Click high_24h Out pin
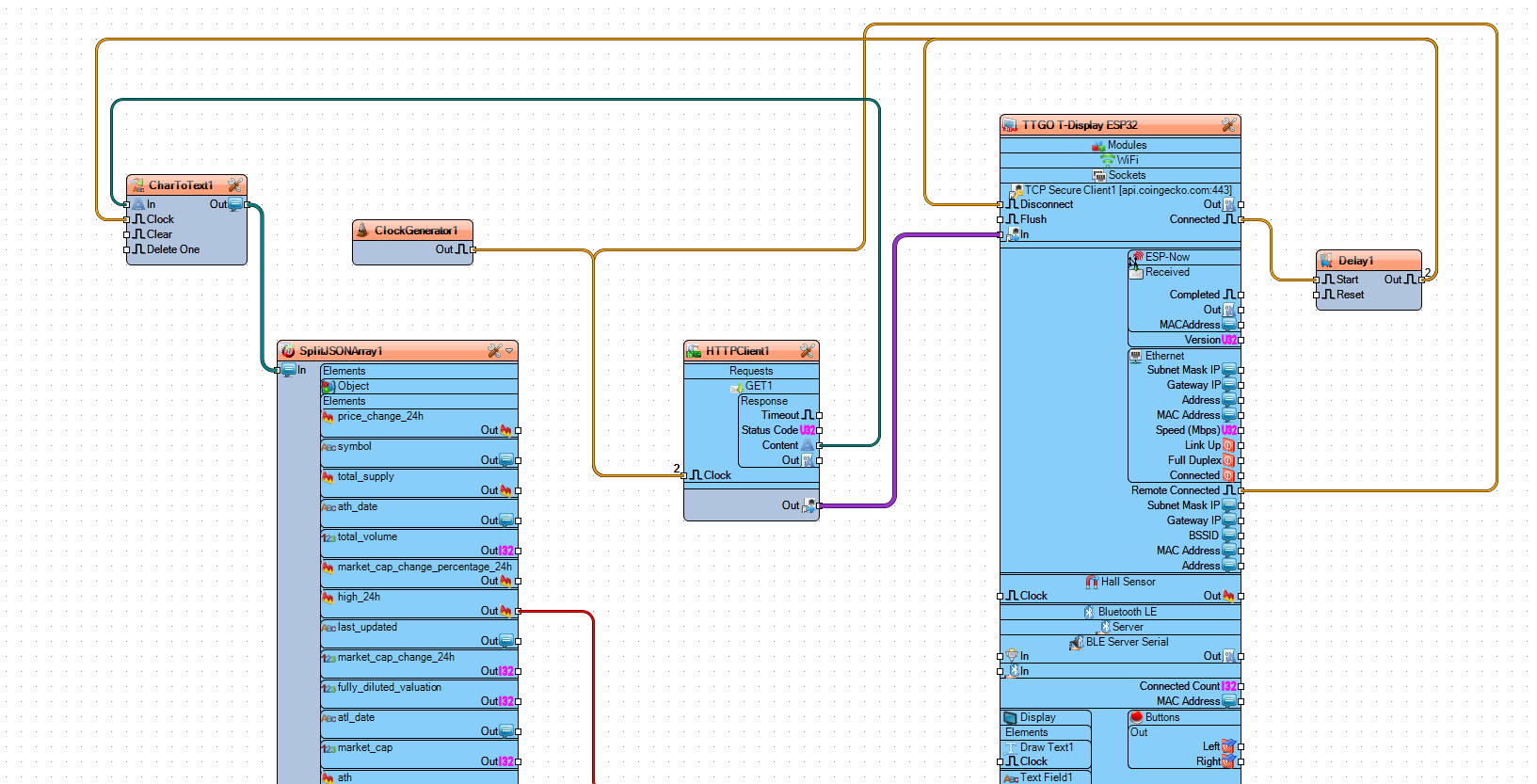Image resolution: width=1537 pixels, height=784 pixels. pos(519,611)
